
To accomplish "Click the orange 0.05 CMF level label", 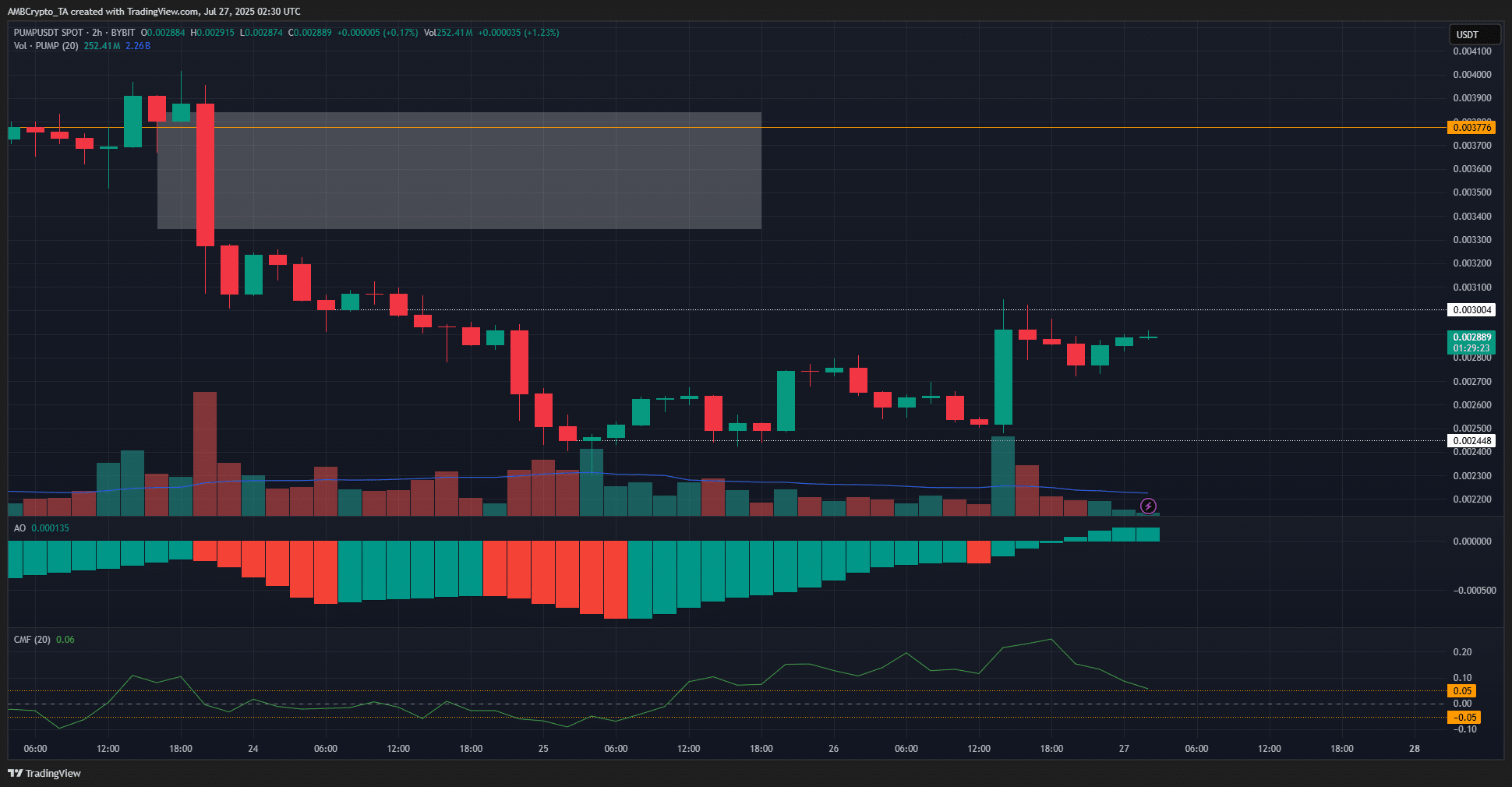I will (1462, 691).
